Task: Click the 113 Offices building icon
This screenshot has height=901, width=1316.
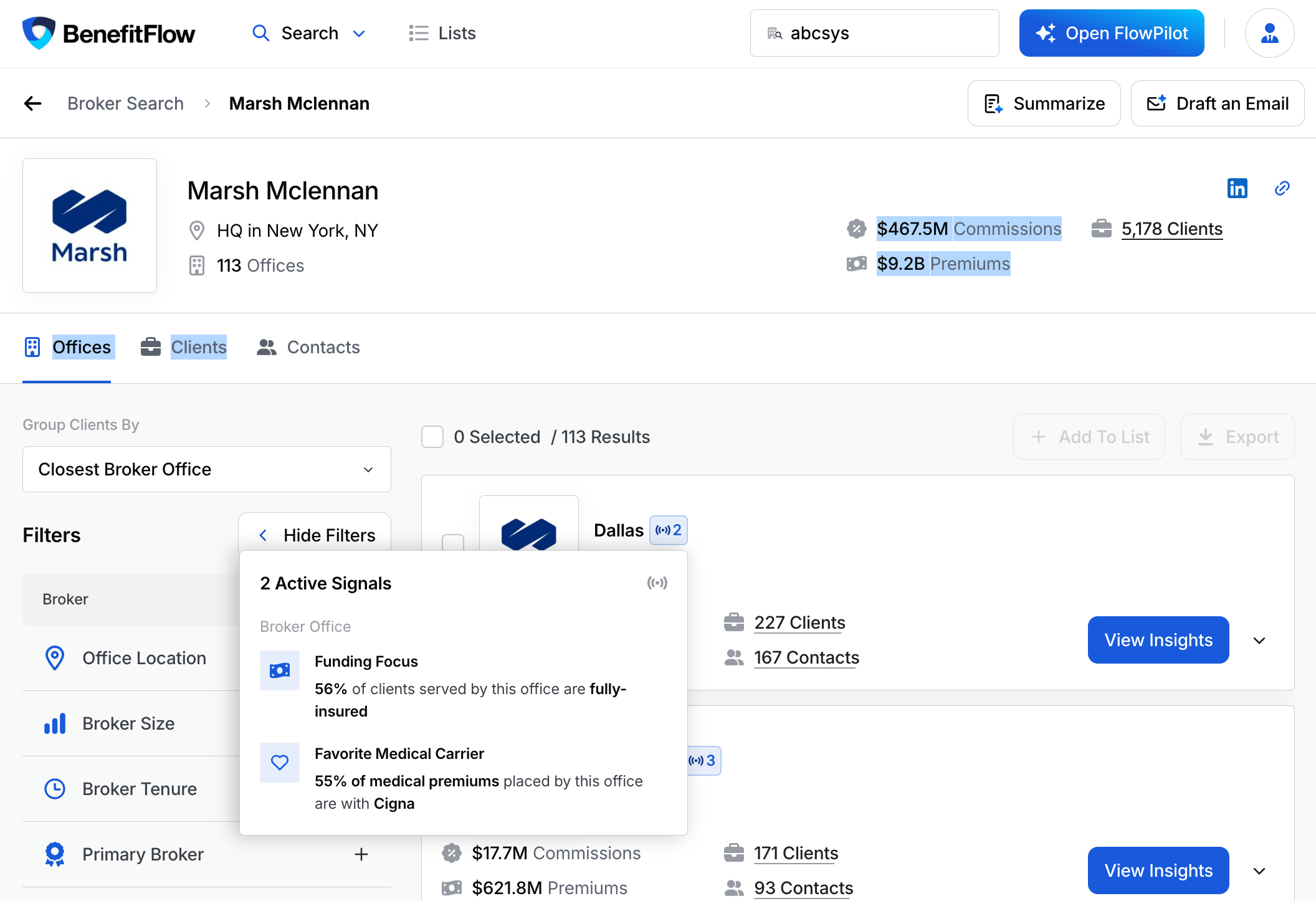Action: (x=196, y=265)
